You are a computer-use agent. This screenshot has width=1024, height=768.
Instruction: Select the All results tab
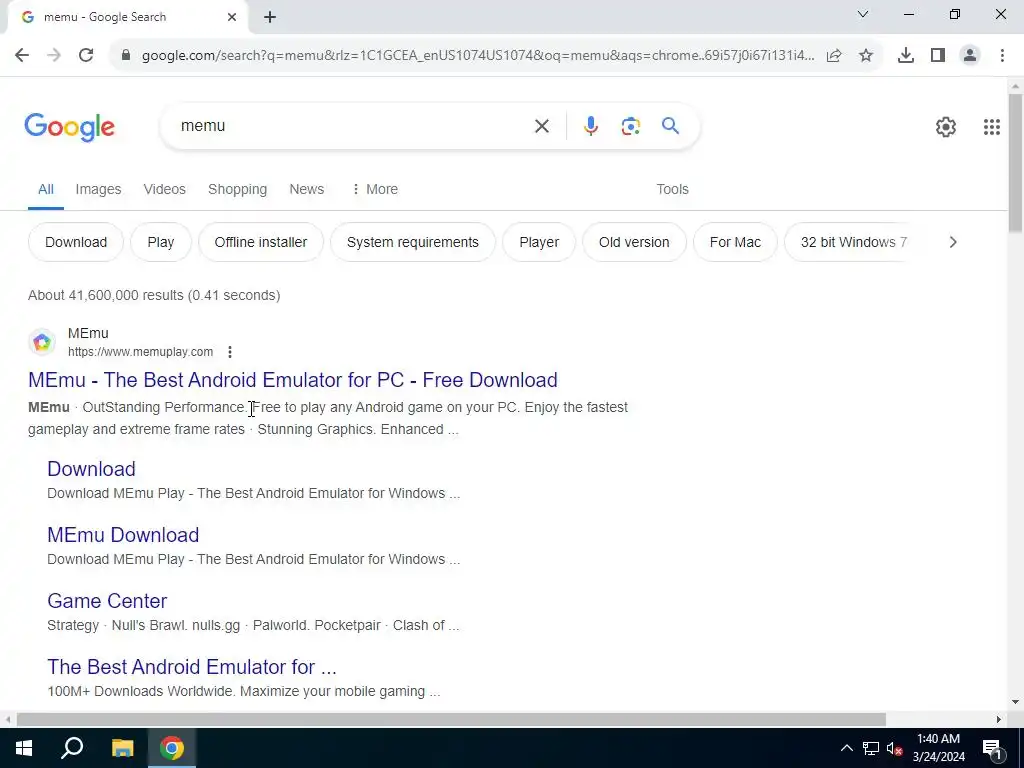pyautogui.click(x=46, y=189)
